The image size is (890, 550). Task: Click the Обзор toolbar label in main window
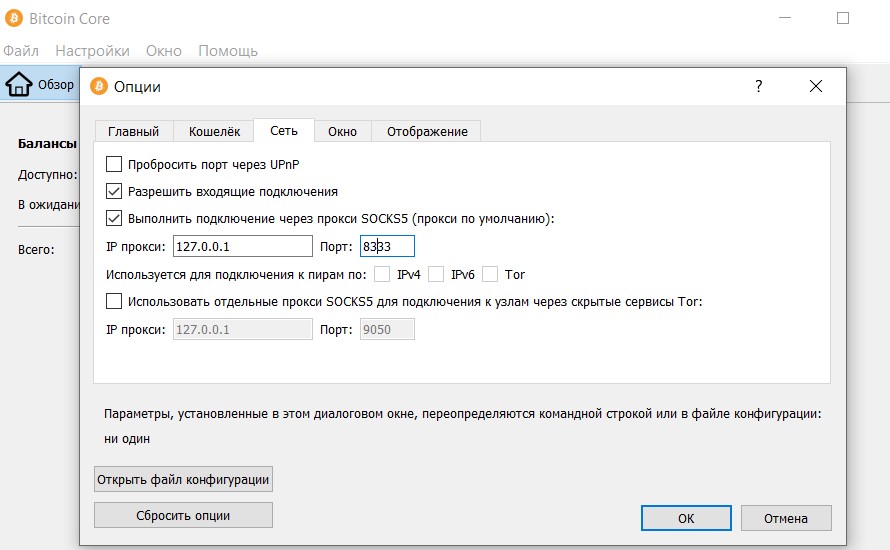tap(56, 85)
